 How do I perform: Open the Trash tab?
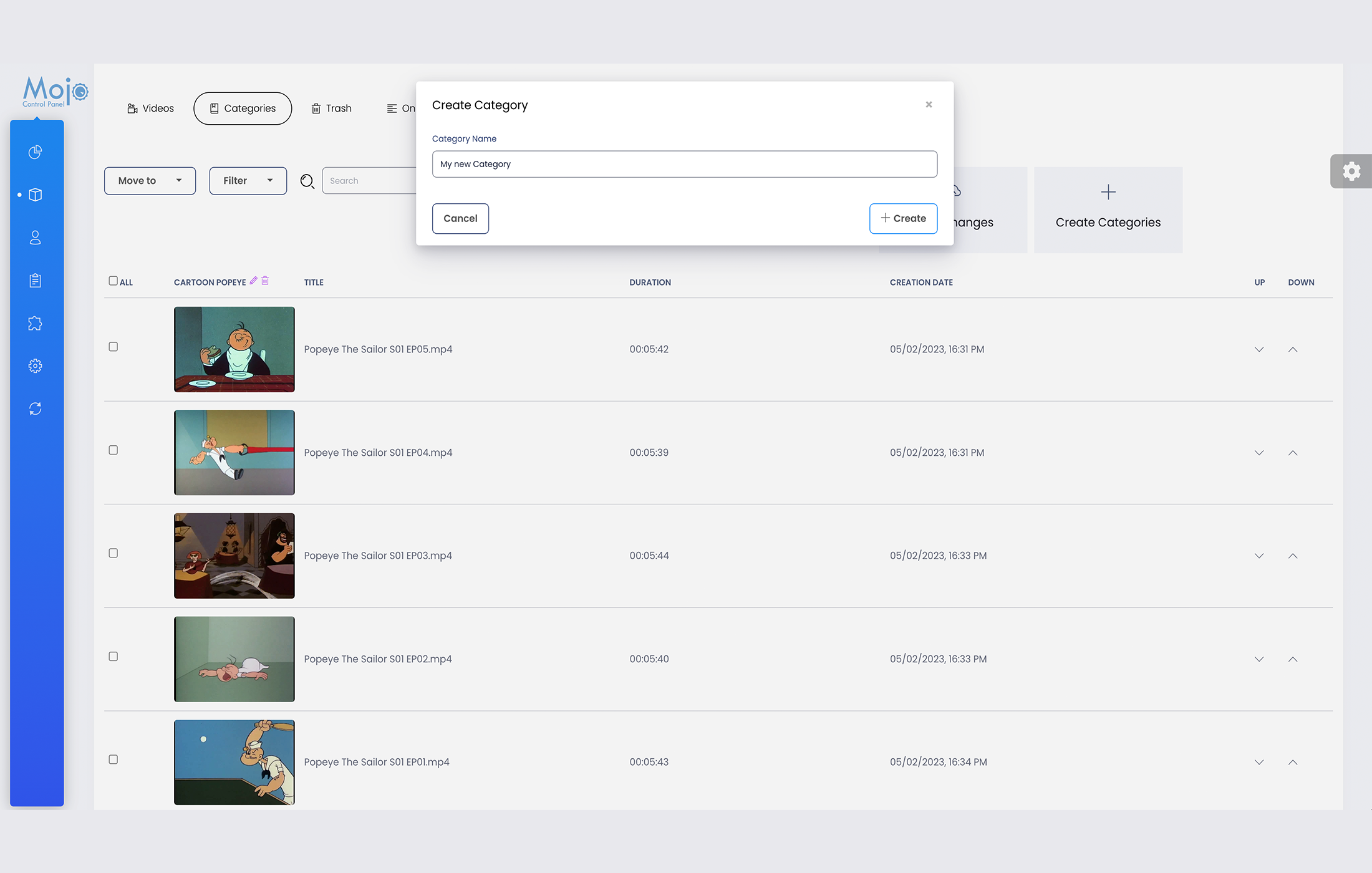(x=331, y=108)
